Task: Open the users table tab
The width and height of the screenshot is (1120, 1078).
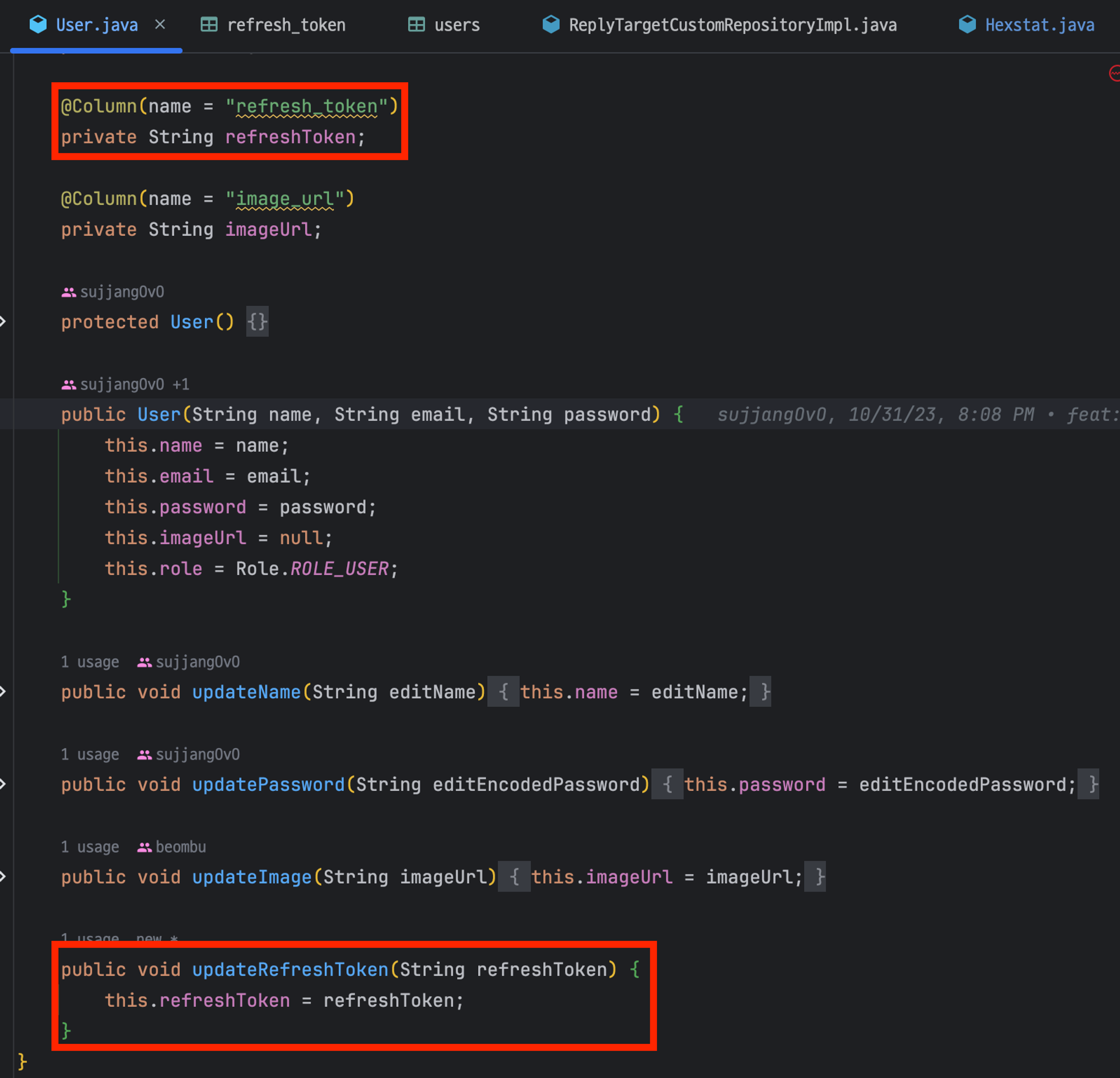Action: [x=456, y=25]
